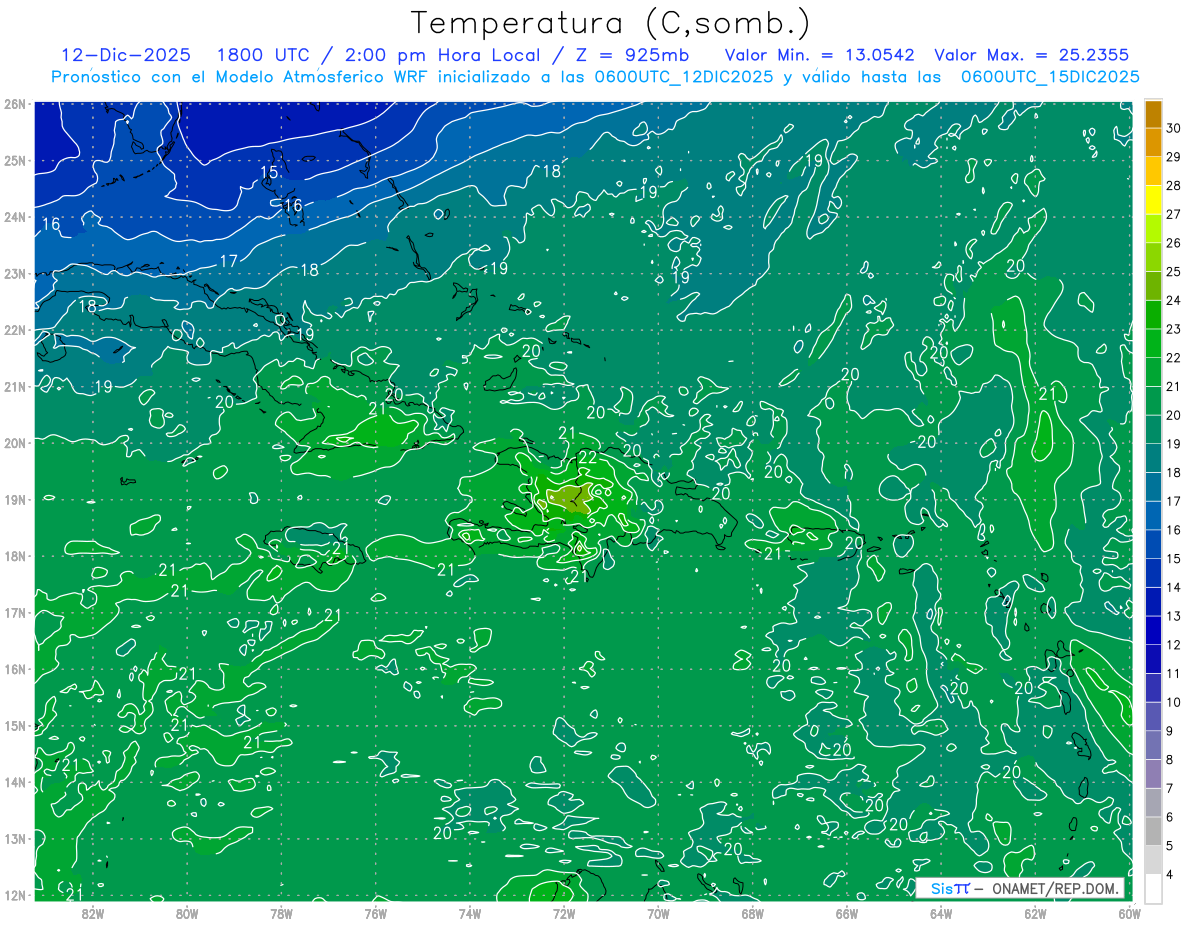This screenshot has width=1200, height=927.
Task: Click the "7" value on the color legend
Action: tap(1170, 788)
